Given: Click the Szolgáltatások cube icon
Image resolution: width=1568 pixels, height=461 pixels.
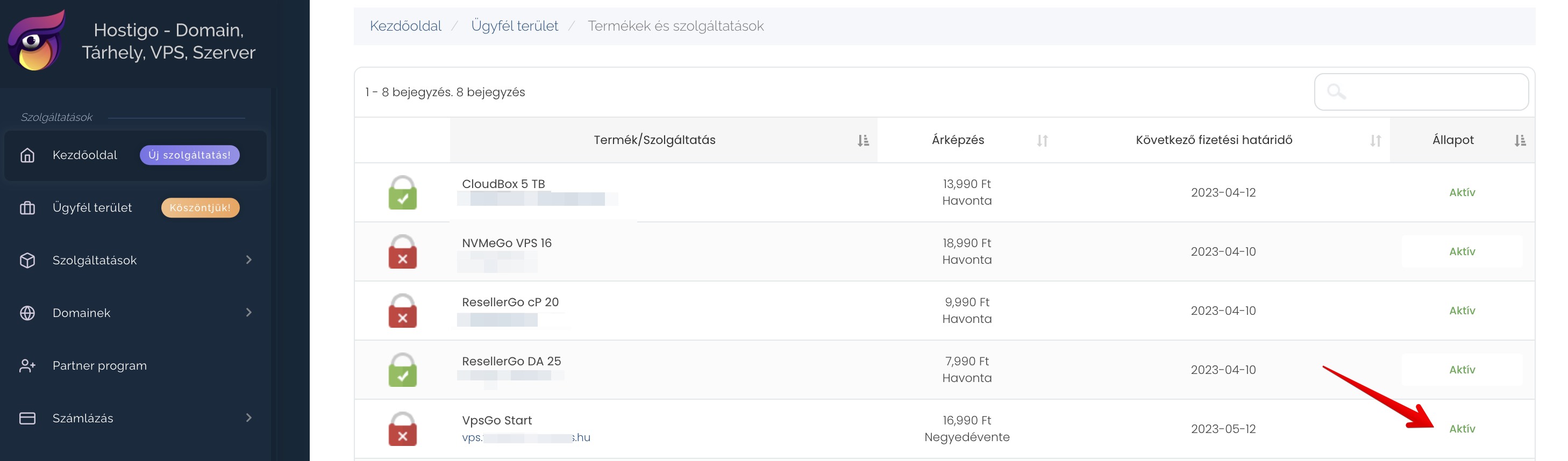Looking at the screenshot, I should (x=27, y=260).
